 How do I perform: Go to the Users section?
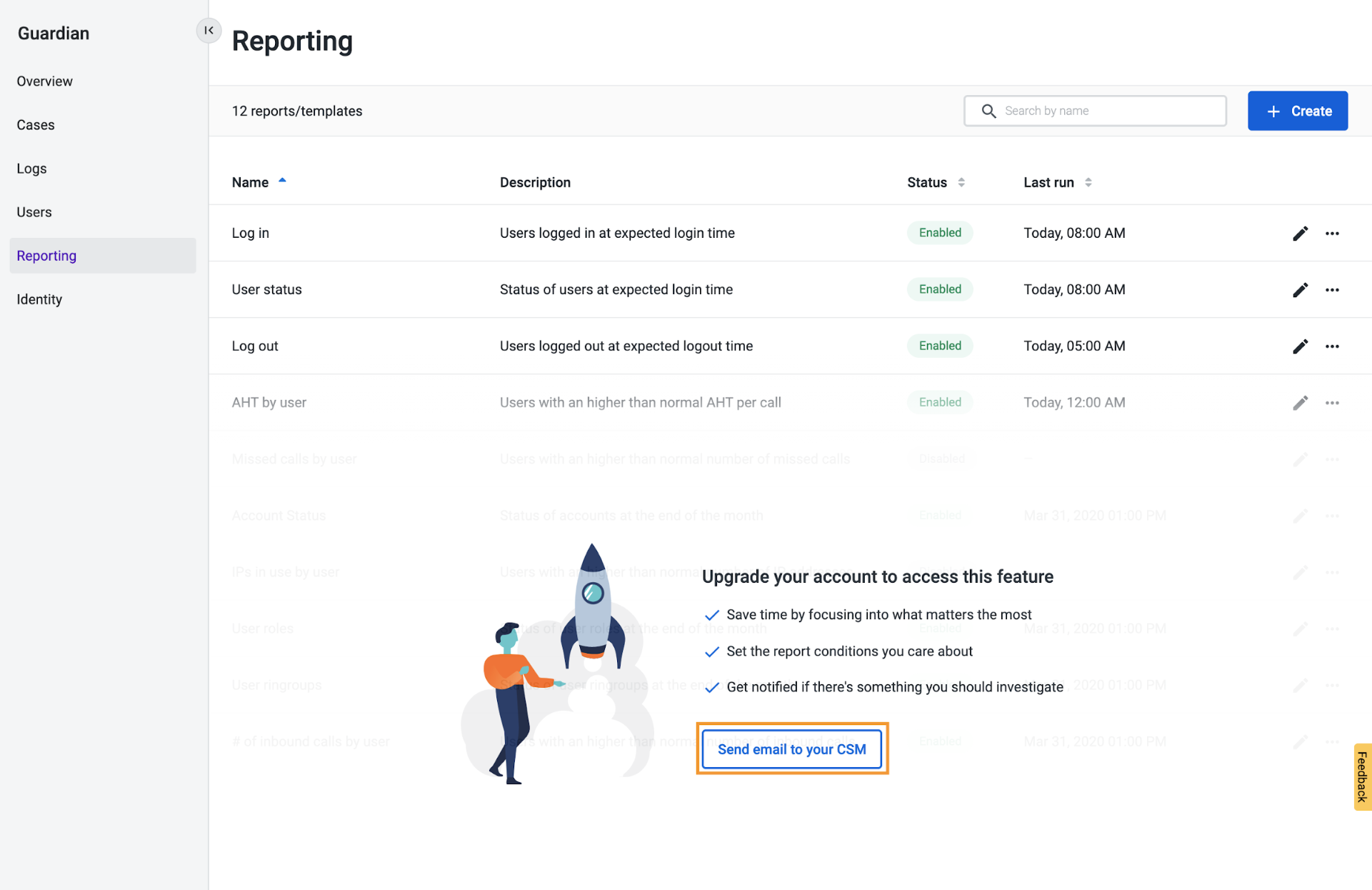point(34,211)
